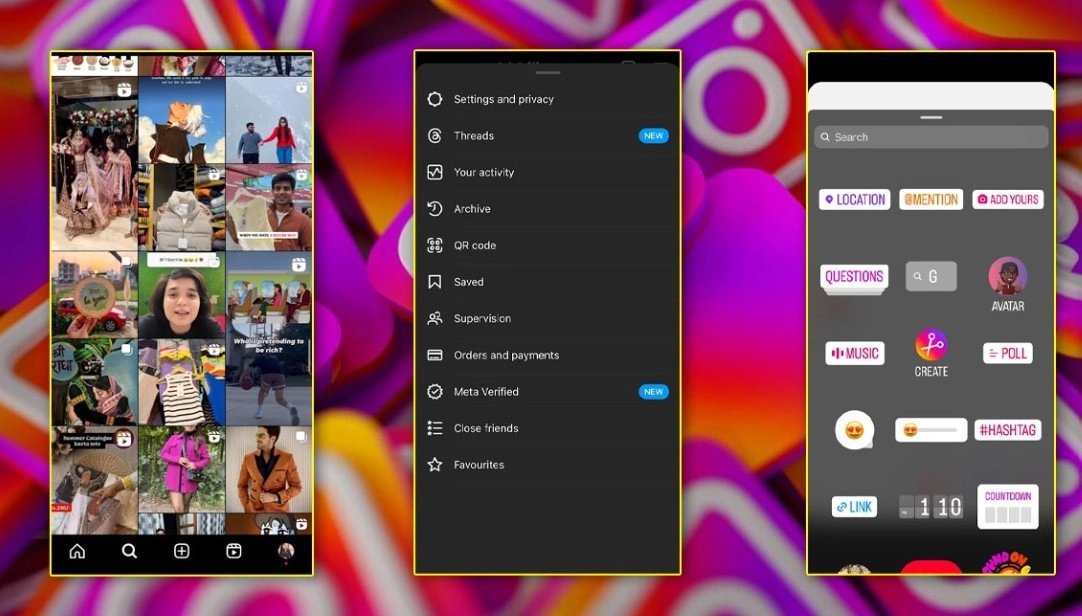The image size is (1082, 616).
Task: Tap the Home icon in bottom navigation
Action: pyautogui.click(x=77, y=550)
